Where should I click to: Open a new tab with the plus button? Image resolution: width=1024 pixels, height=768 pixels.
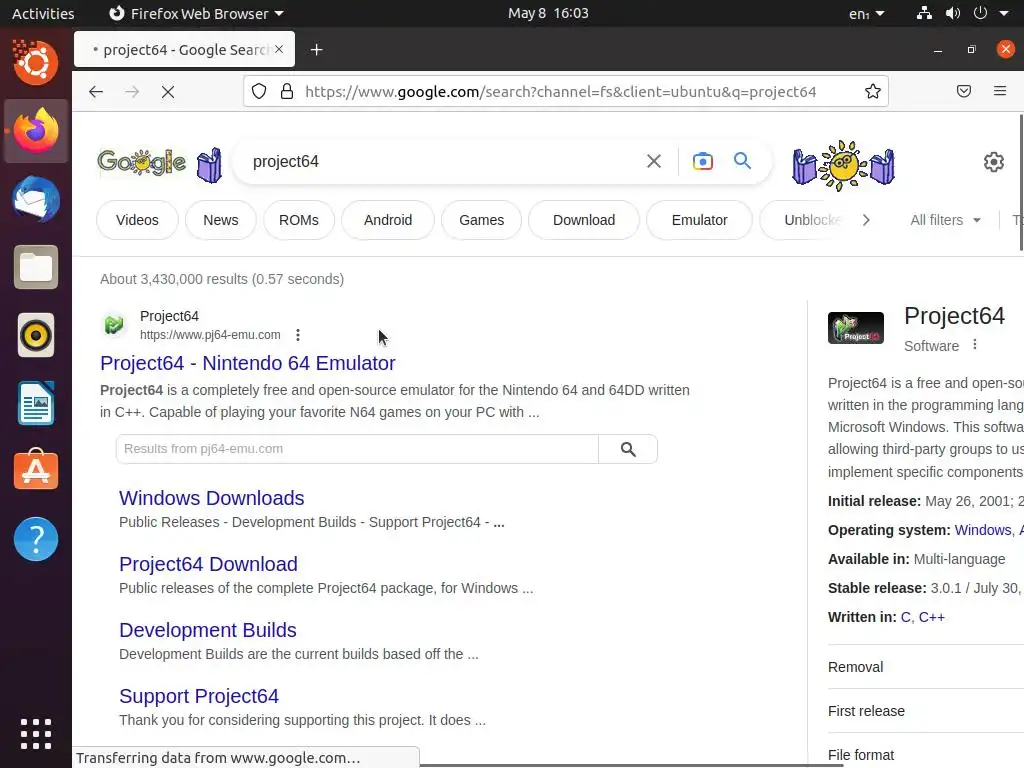(317, 50)
